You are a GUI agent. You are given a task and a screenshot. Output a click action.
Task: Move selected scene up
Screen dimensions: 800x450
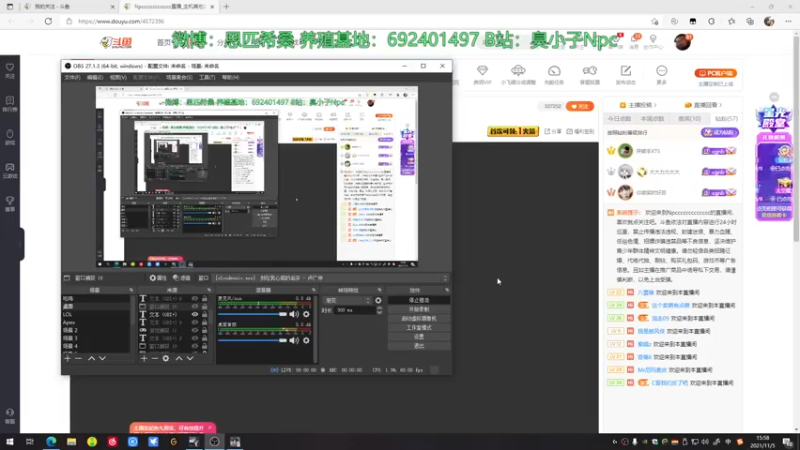pyautogui.click(x=91, y=359)
